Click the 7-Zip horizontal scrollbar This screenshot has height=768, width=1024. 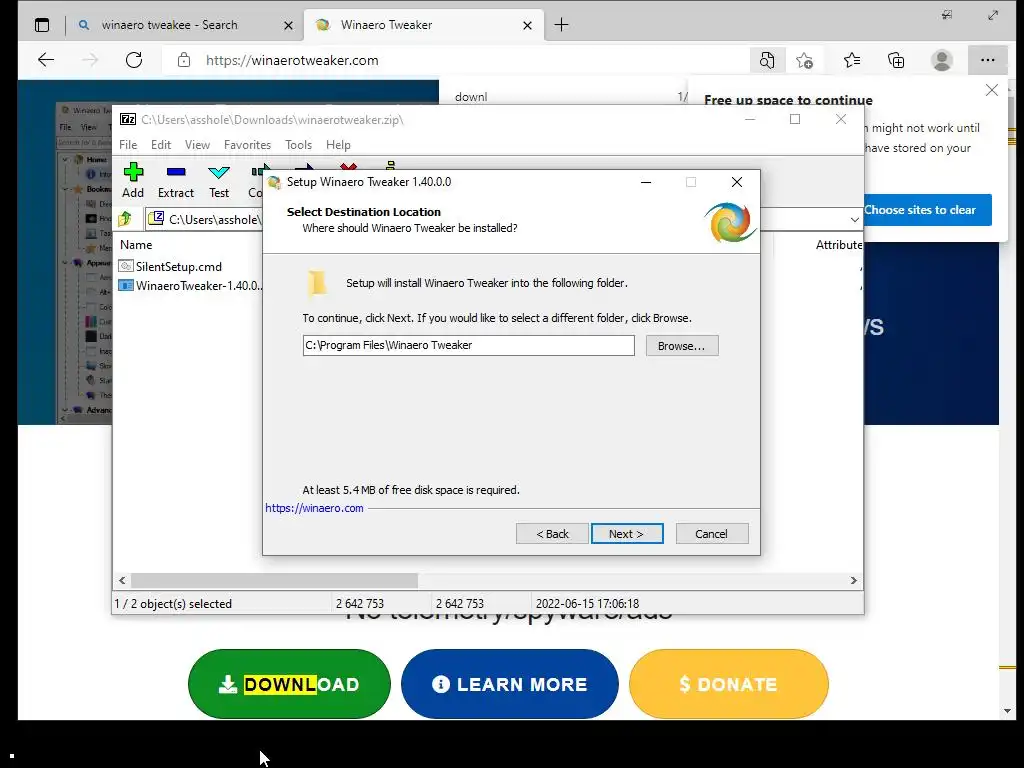click(x=274, y=581)
